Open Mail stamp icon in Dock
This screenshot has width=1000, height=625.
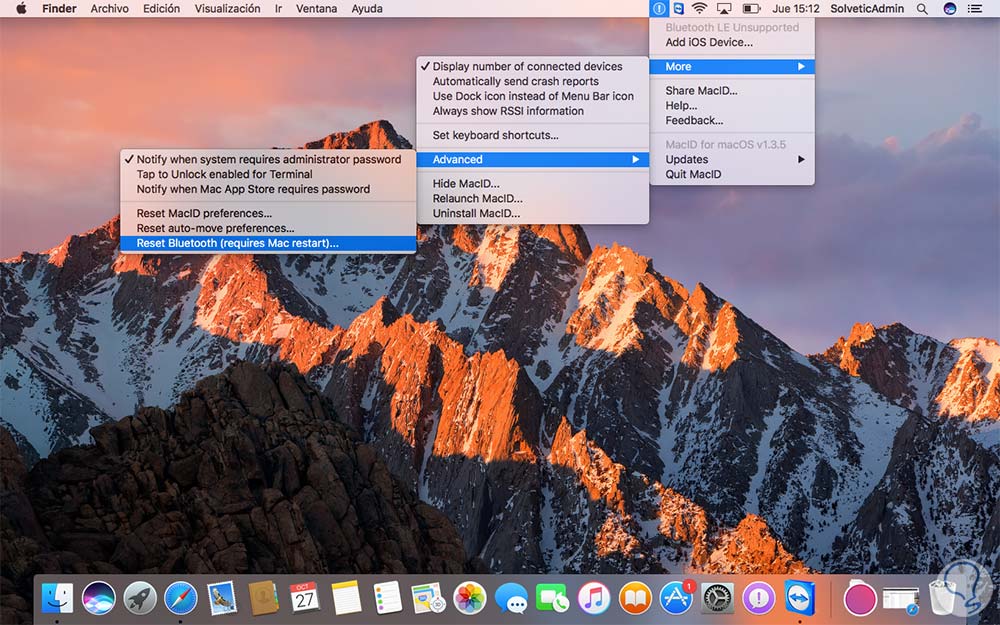click(x=222, y=598)
